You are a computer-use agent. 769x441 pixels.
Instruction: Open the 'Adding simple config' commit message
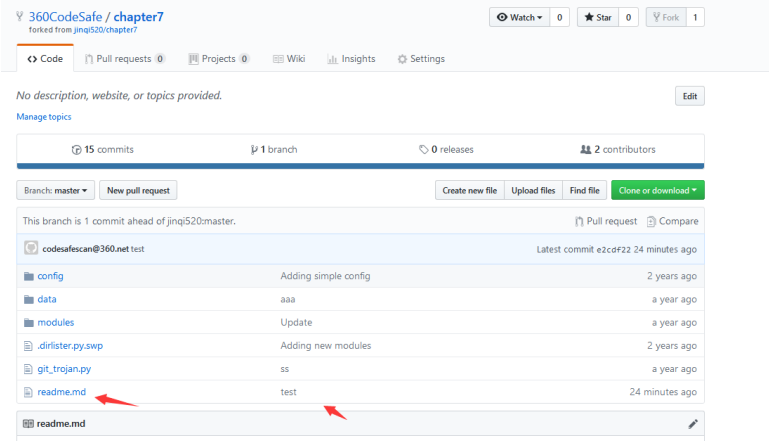click(325, 276)
